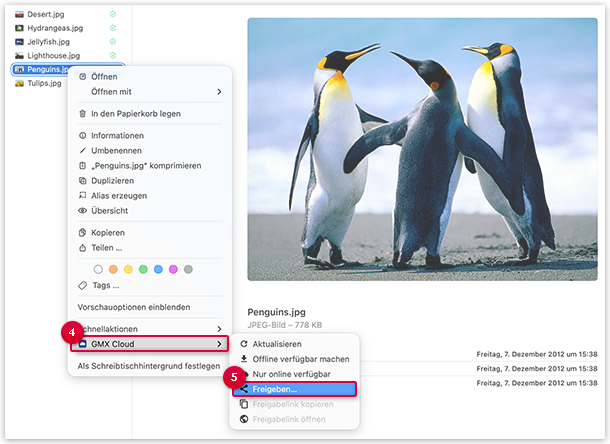Click the Aktualisieren refresh icon

coord(244,344)
